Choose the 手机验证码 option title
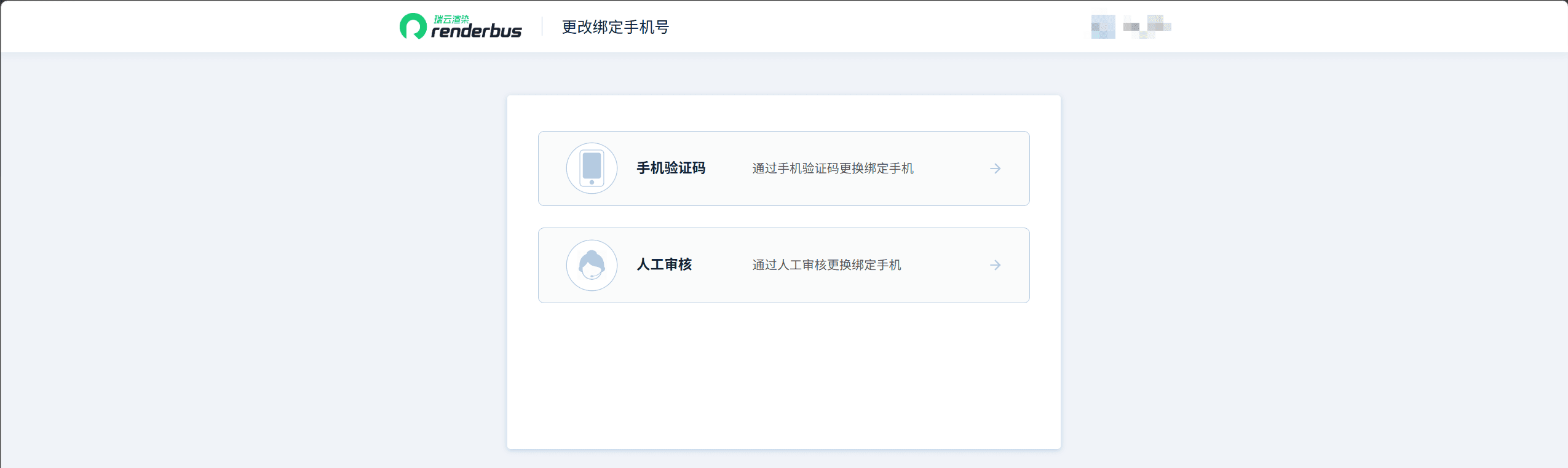The height and width of the screenshot is (468, 1568). click(671, 168)
